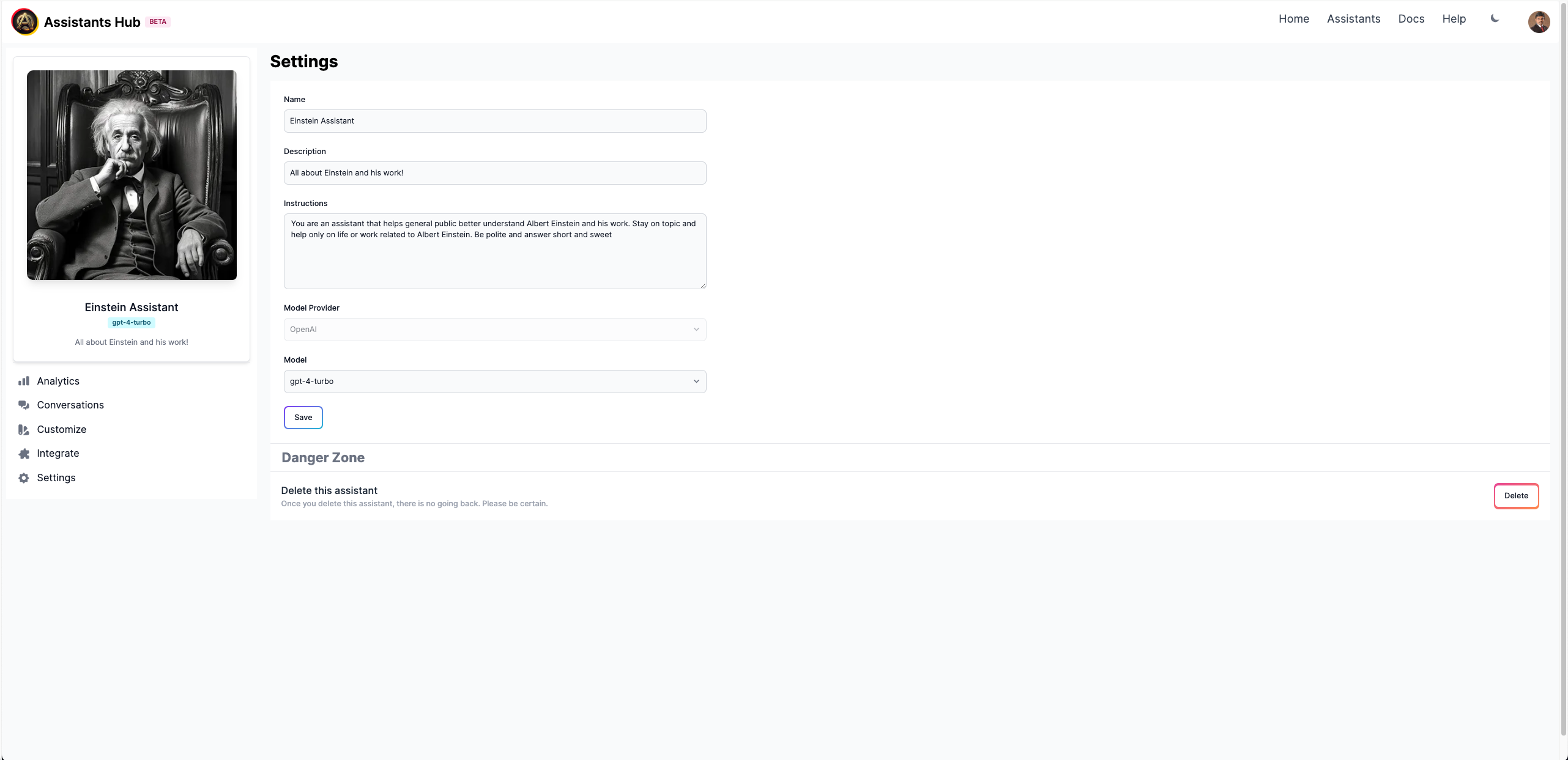Click into the Name input field
Image resolution: width=1568 pixels, height=760 pixels.
[494, 121]
